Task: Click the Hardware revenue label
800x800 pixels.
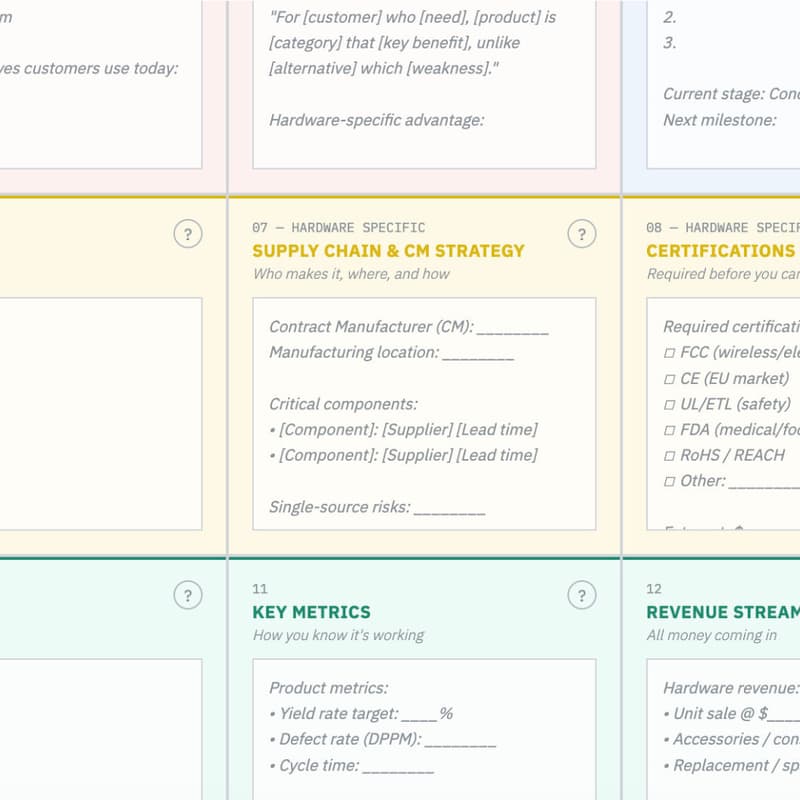Action: click(x=731, y=688)
